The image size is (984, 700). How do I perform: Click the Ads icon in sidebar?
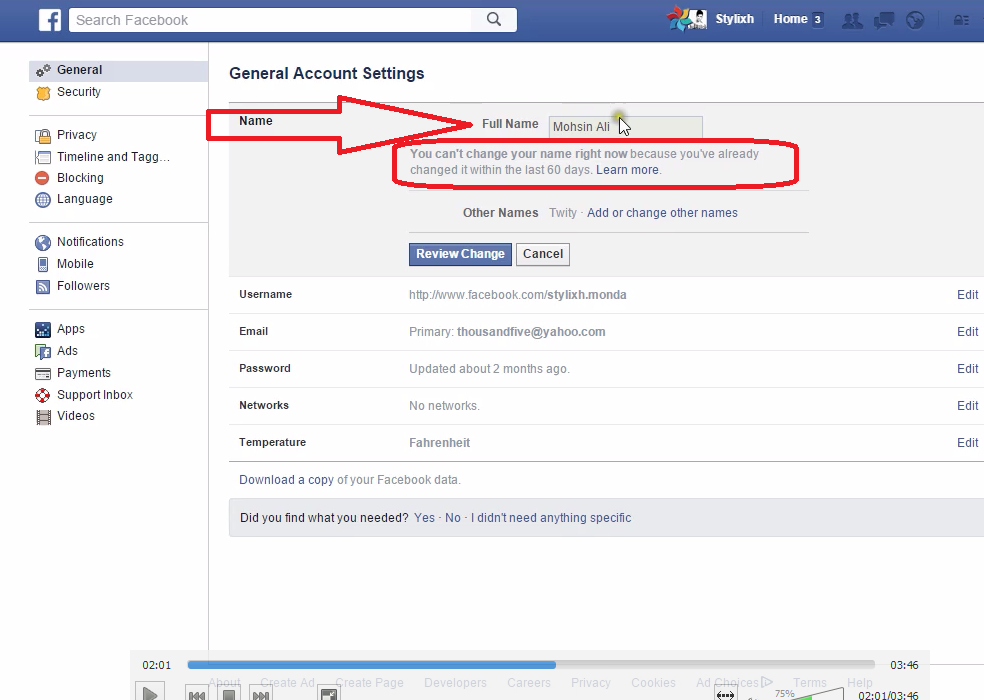[x=43, y=352]
